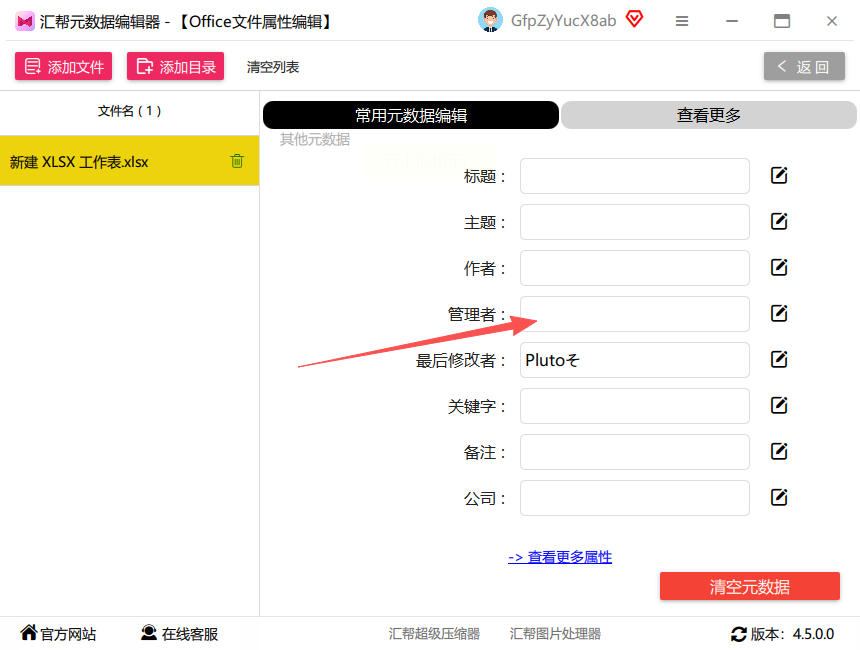Click the 添加文件 button
Viewport: 860px width, 650px height.
pyautogui.click(x=64, y=66)
